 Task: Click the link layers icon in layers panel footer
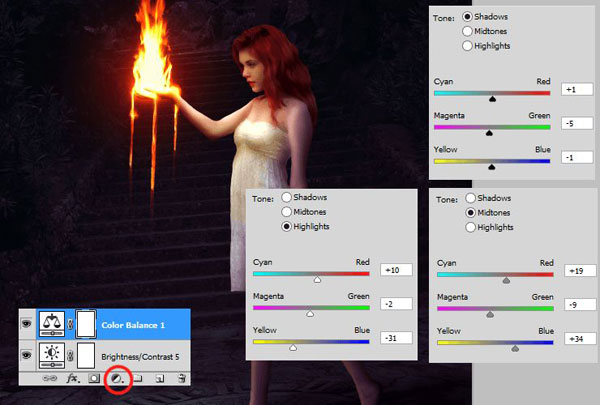(x=49, y=378)
